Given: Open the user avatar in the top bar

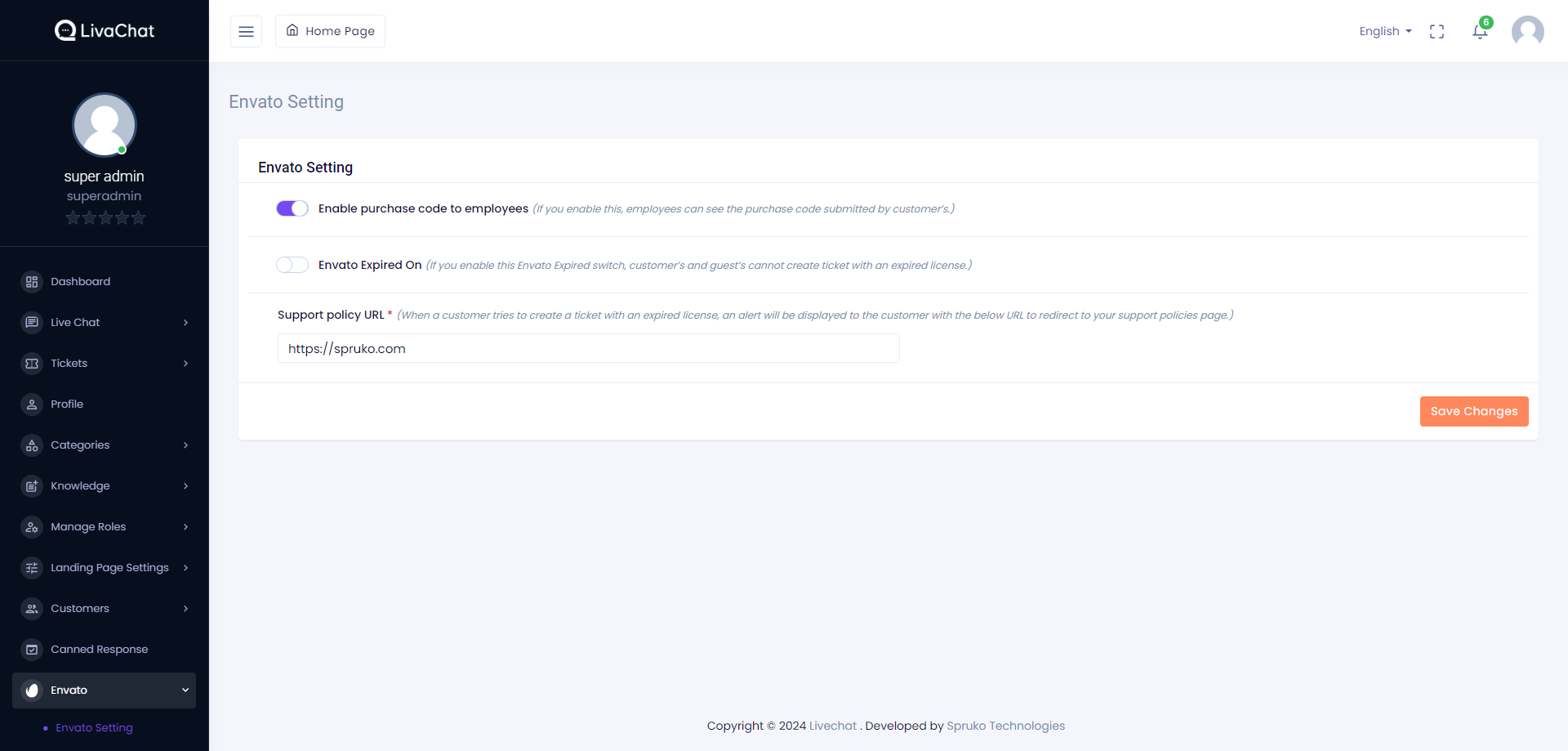Looking at the screenshot, I should pos(1527,32).
